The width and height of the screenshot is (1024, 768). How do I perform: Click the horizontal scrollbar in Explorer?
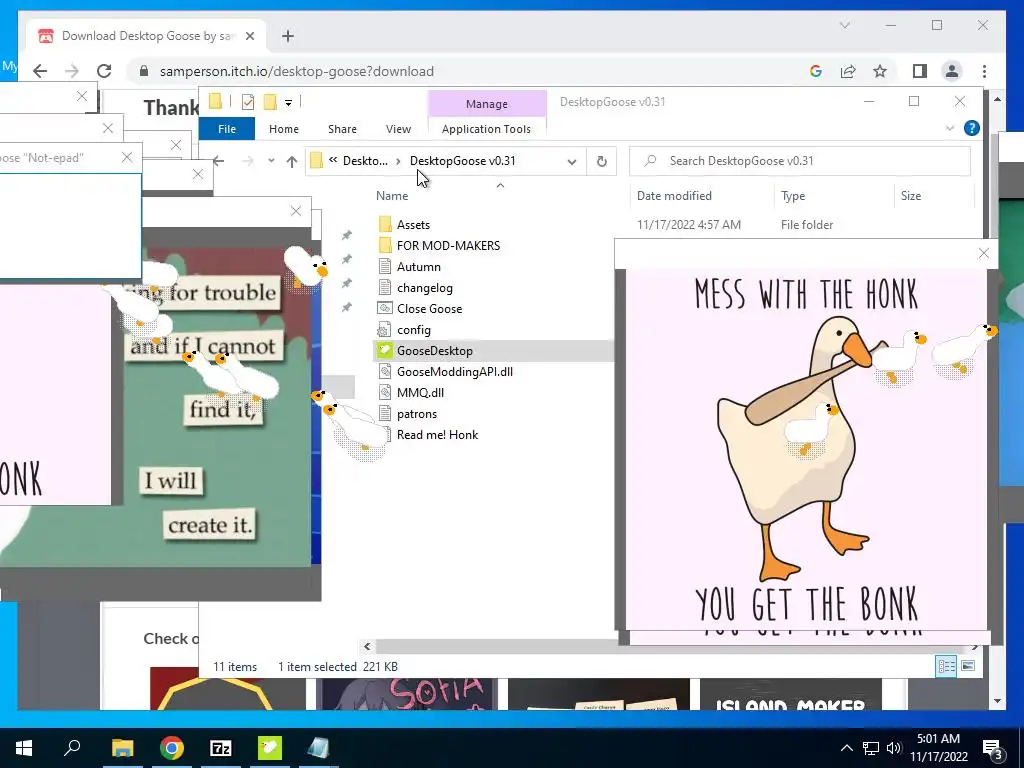click(x=671, y=647)
